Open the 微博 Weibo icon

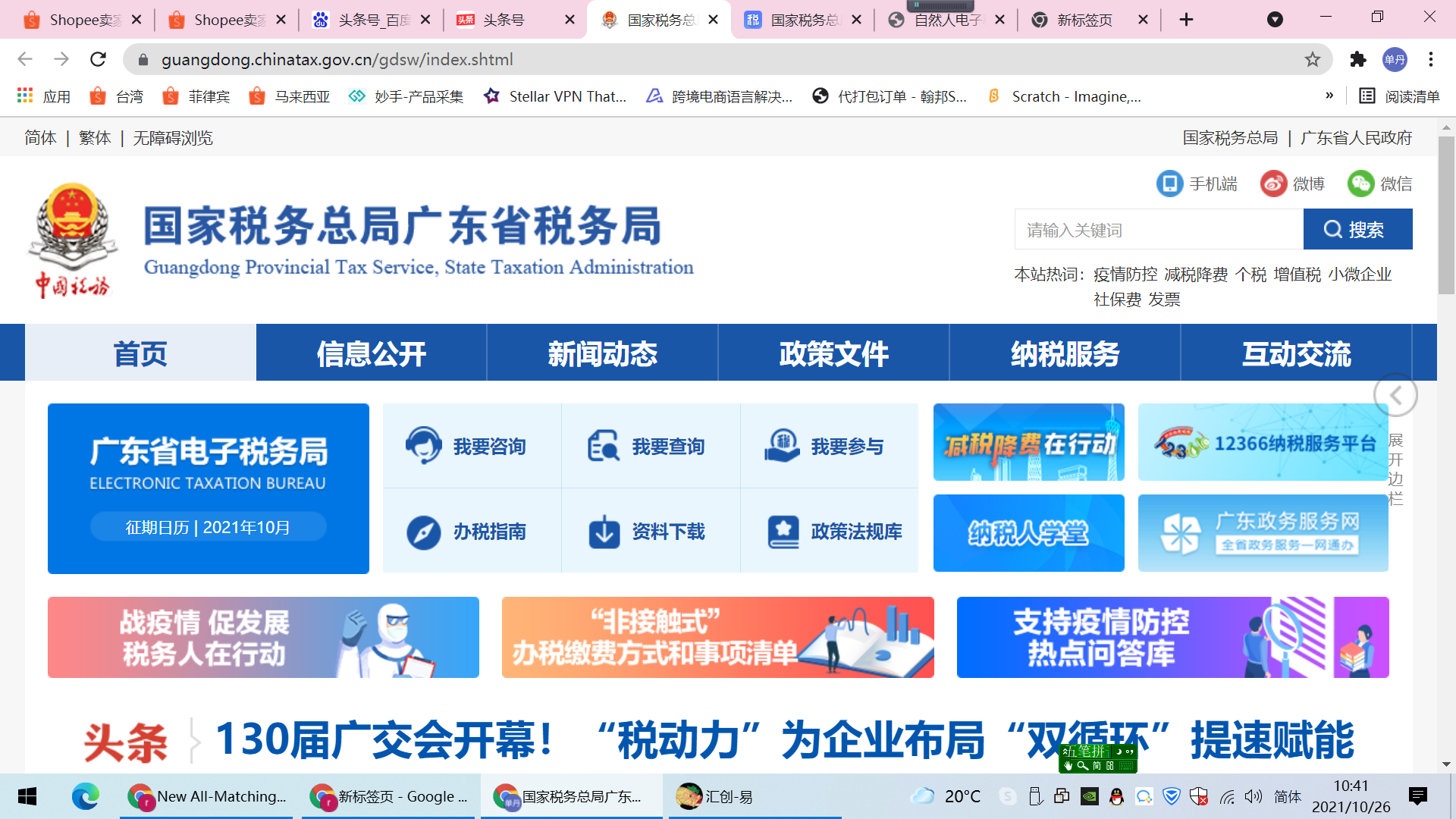click(1274, 184)
